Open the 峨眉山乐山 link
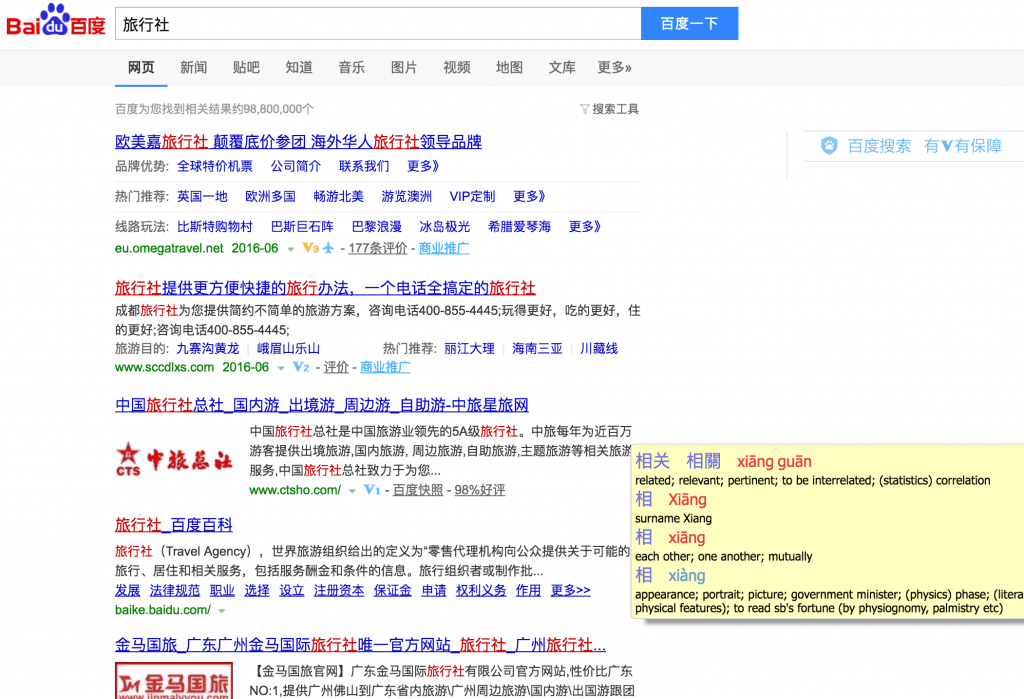This screenshot has height=699, width=1024. (288, 348)
